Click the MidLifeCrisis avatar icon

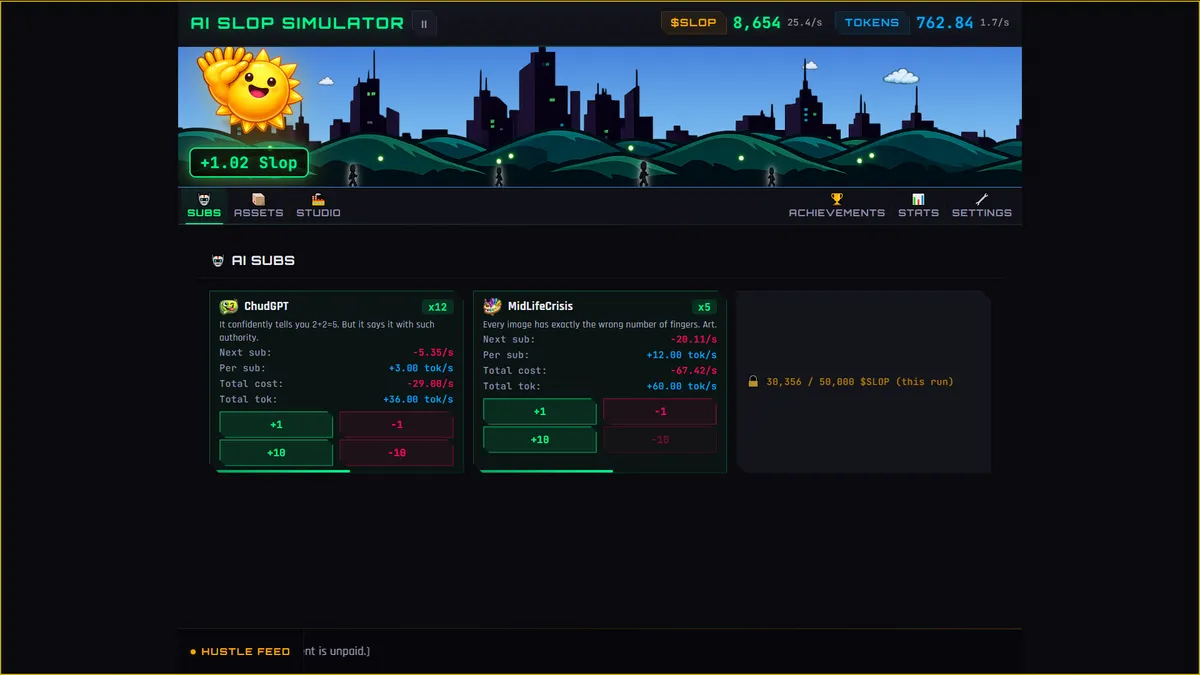[x=492, y=306]
